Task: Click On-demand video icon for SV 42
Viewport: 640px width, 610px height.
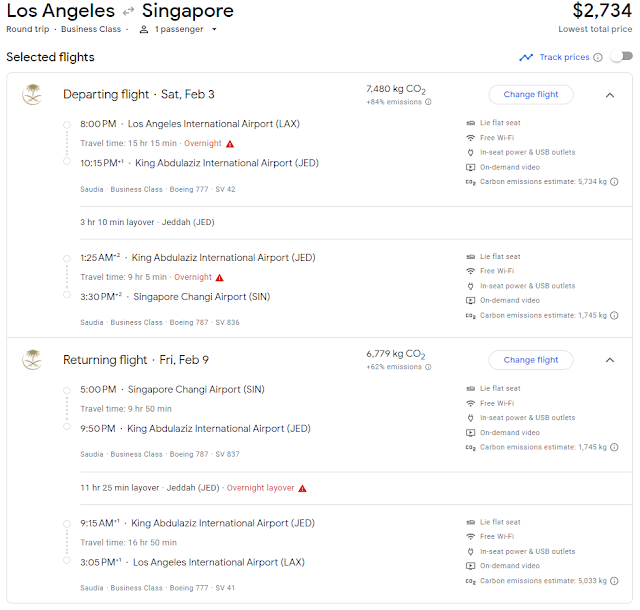Action: tap(471, 167)
